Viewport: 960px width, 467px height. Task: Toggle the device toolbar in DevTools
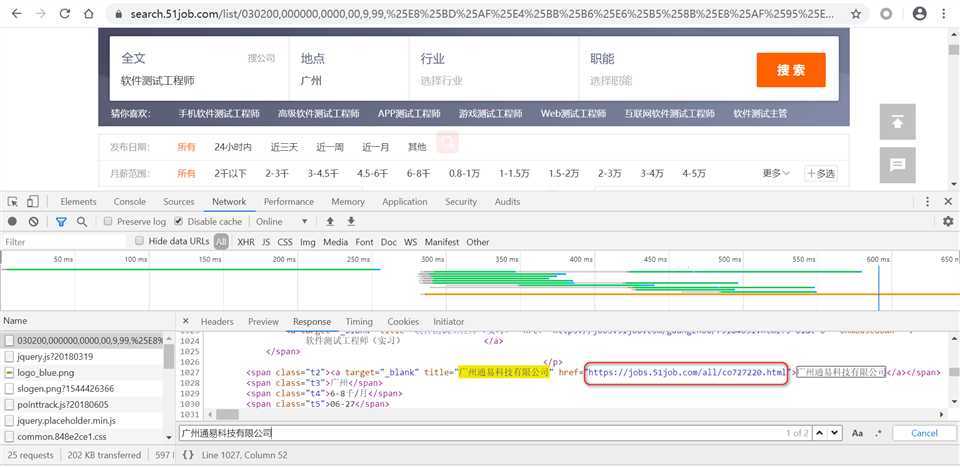click(x=32, y=201)
